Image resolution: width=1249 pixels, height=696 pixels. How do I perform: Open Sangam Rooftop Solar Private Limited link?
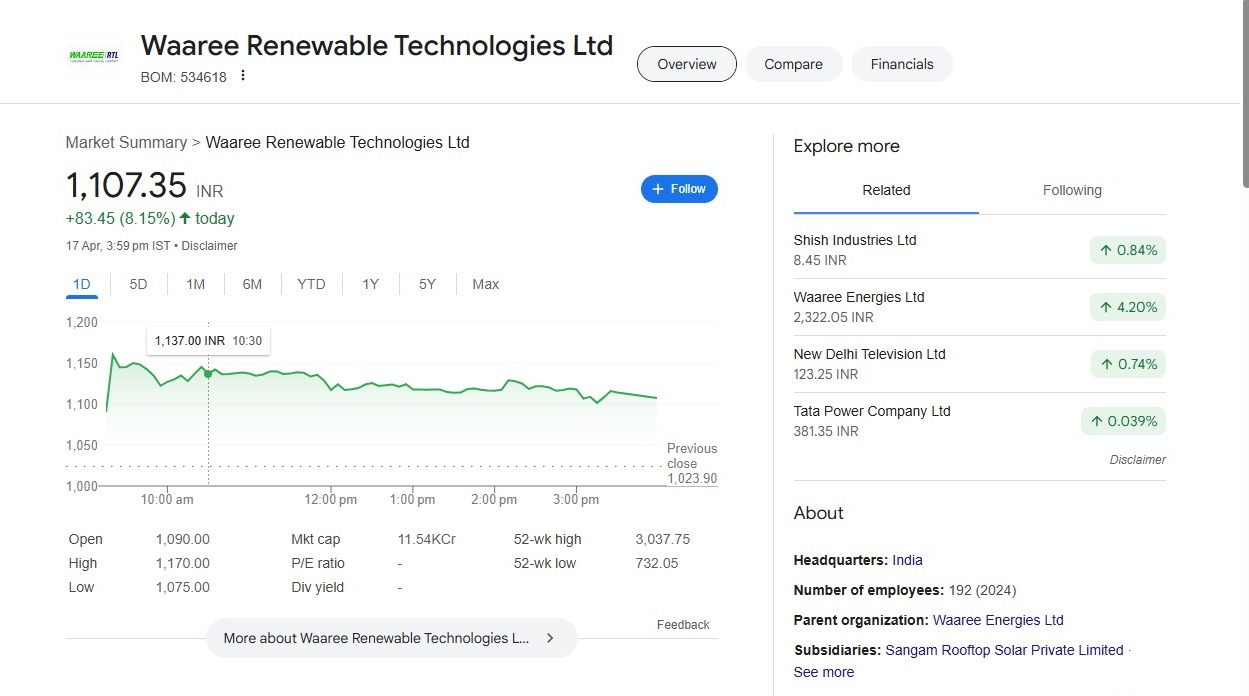(x=1004, y=650)
